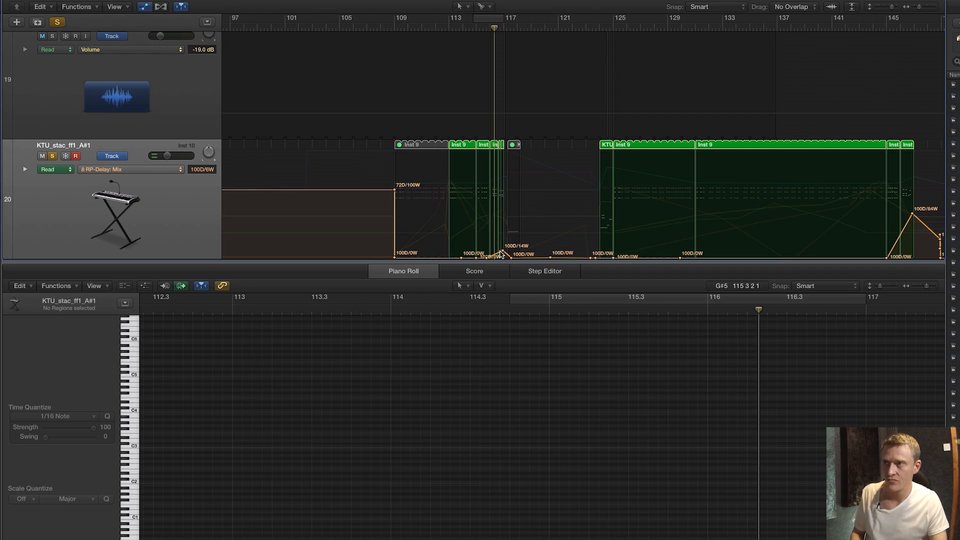The height and width of the screenshot is (540, 960).
Task: Open piano roll region header dropdown button
Action: pos(125,303)
